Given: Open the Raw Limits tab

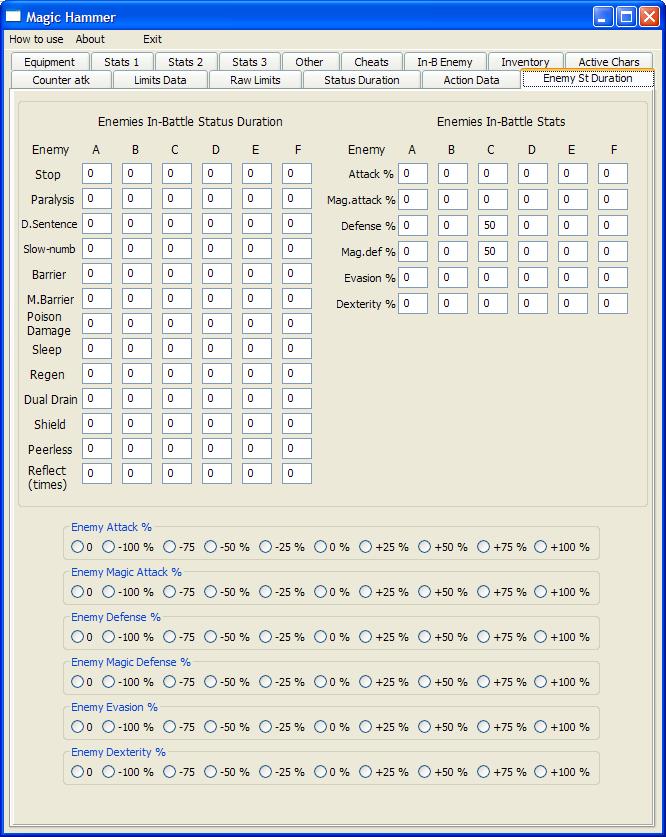Looking at the screenshot, I should [x=255, y=80].
